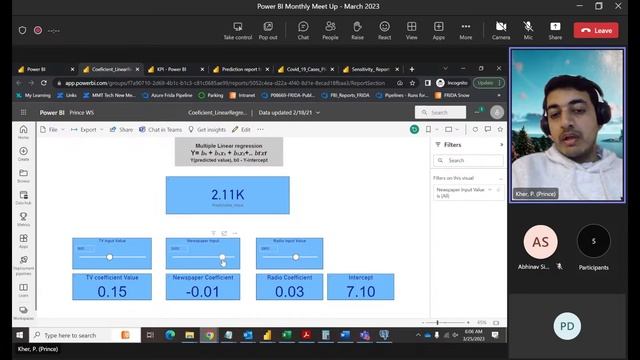Screen dimensions: 640x360
Task: Click the Power BI Search box
Action: (x=440, y=112)
